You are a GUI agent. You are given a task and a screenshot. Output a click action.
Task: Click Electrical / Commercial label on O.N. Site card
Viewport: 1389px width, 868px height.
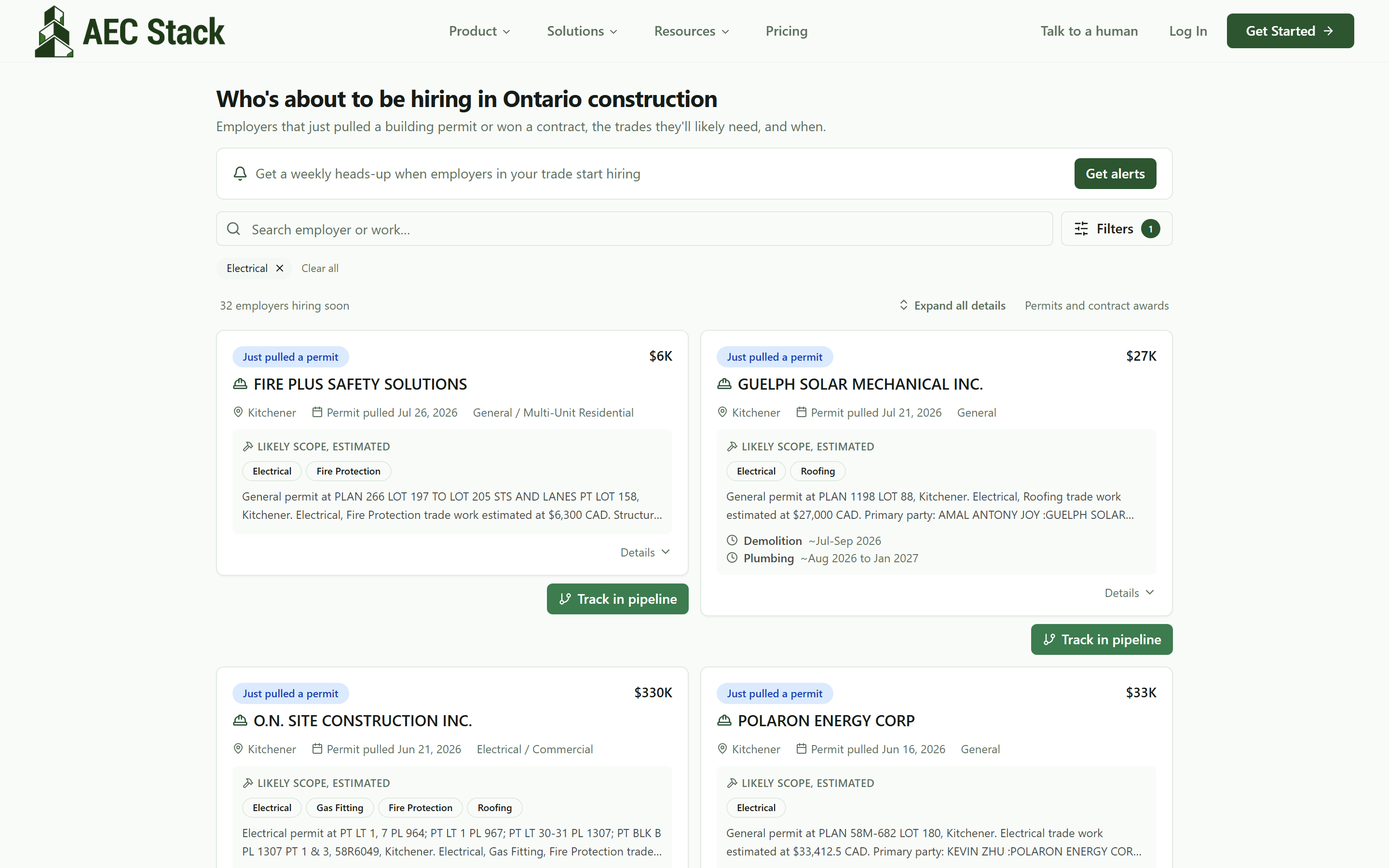(534, 748)
